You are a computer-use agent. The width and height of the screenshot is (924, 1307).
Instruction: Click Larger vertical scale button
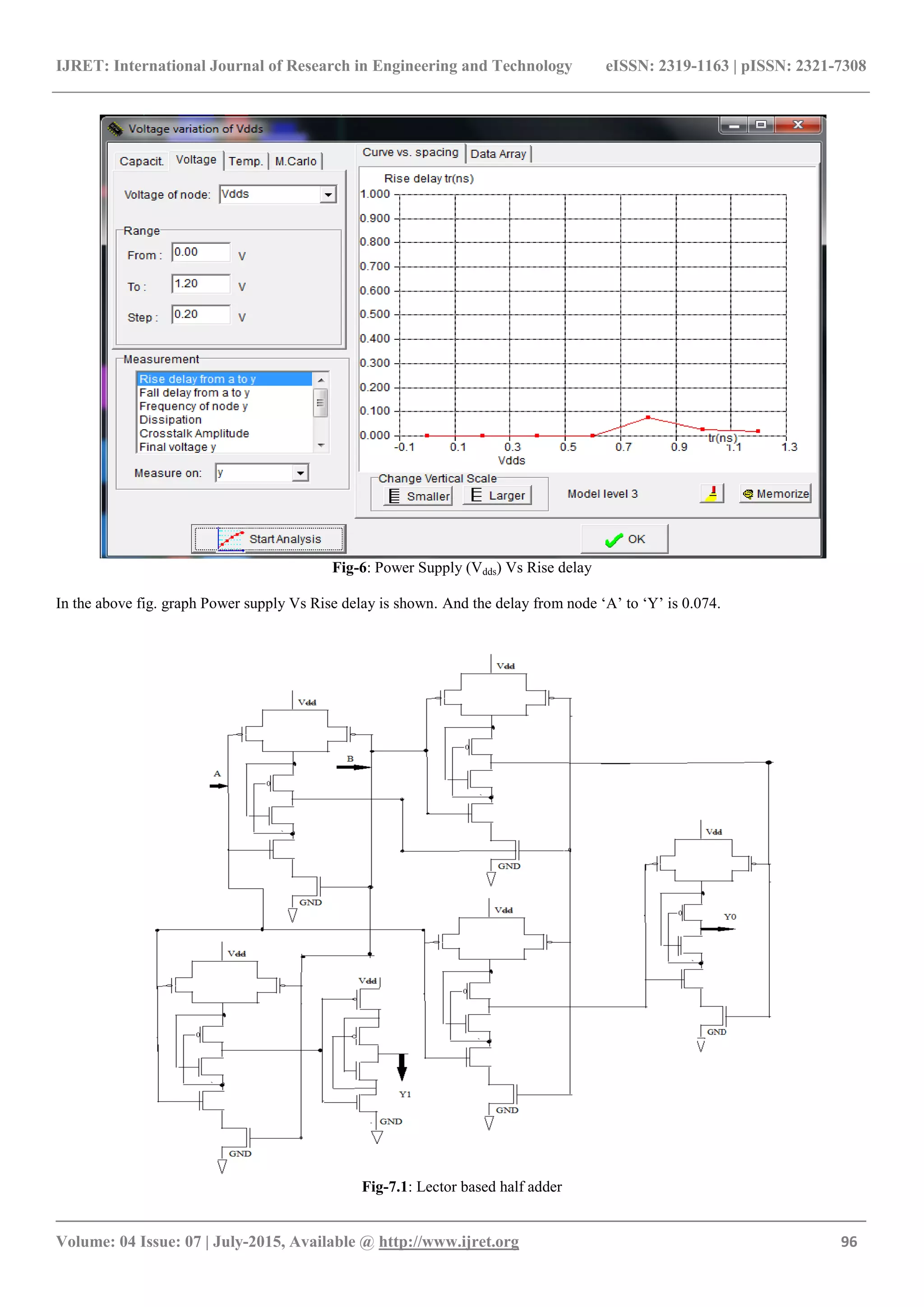coord(498,495)
